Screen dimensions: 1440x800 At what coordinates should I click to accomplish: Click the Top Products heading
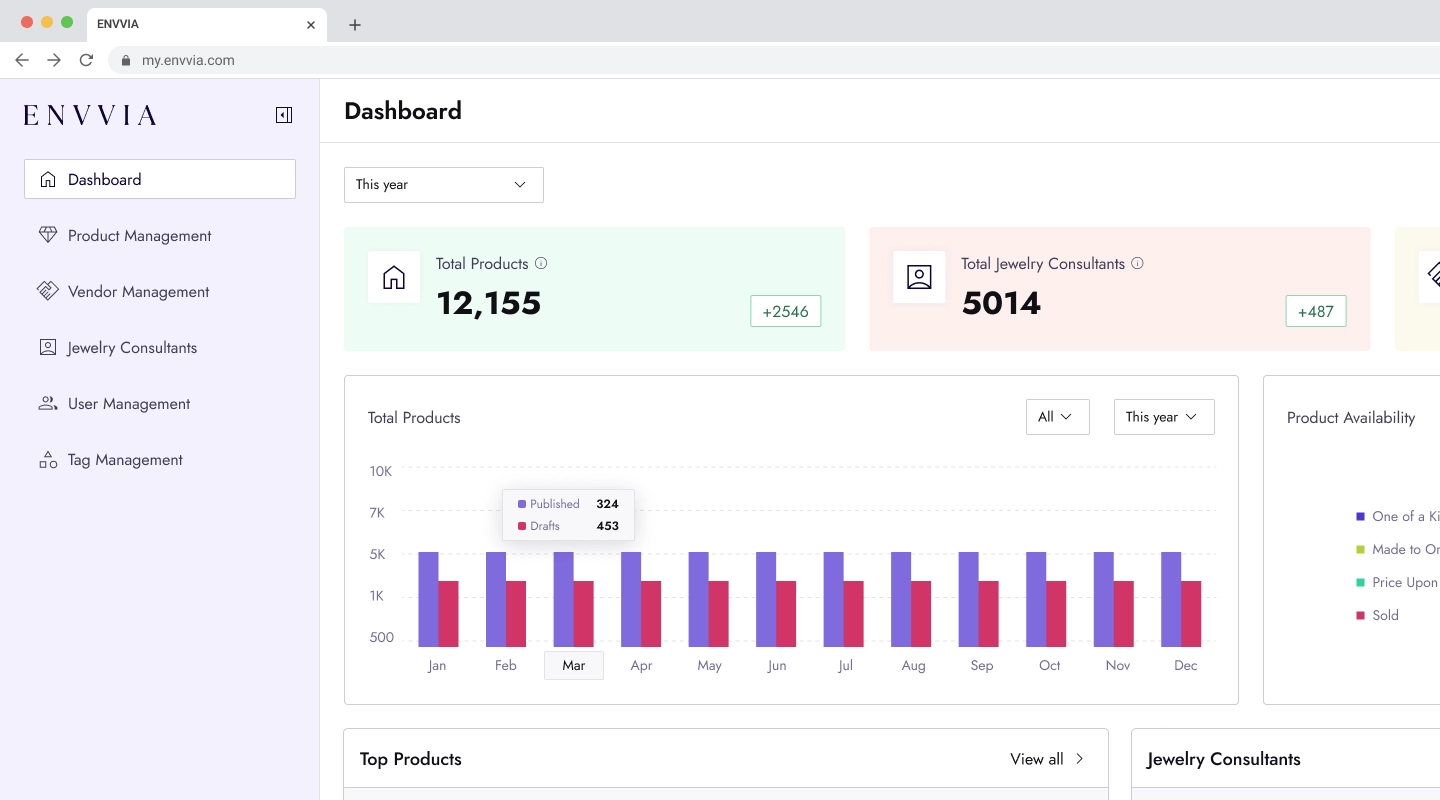(x=411, y=759)
